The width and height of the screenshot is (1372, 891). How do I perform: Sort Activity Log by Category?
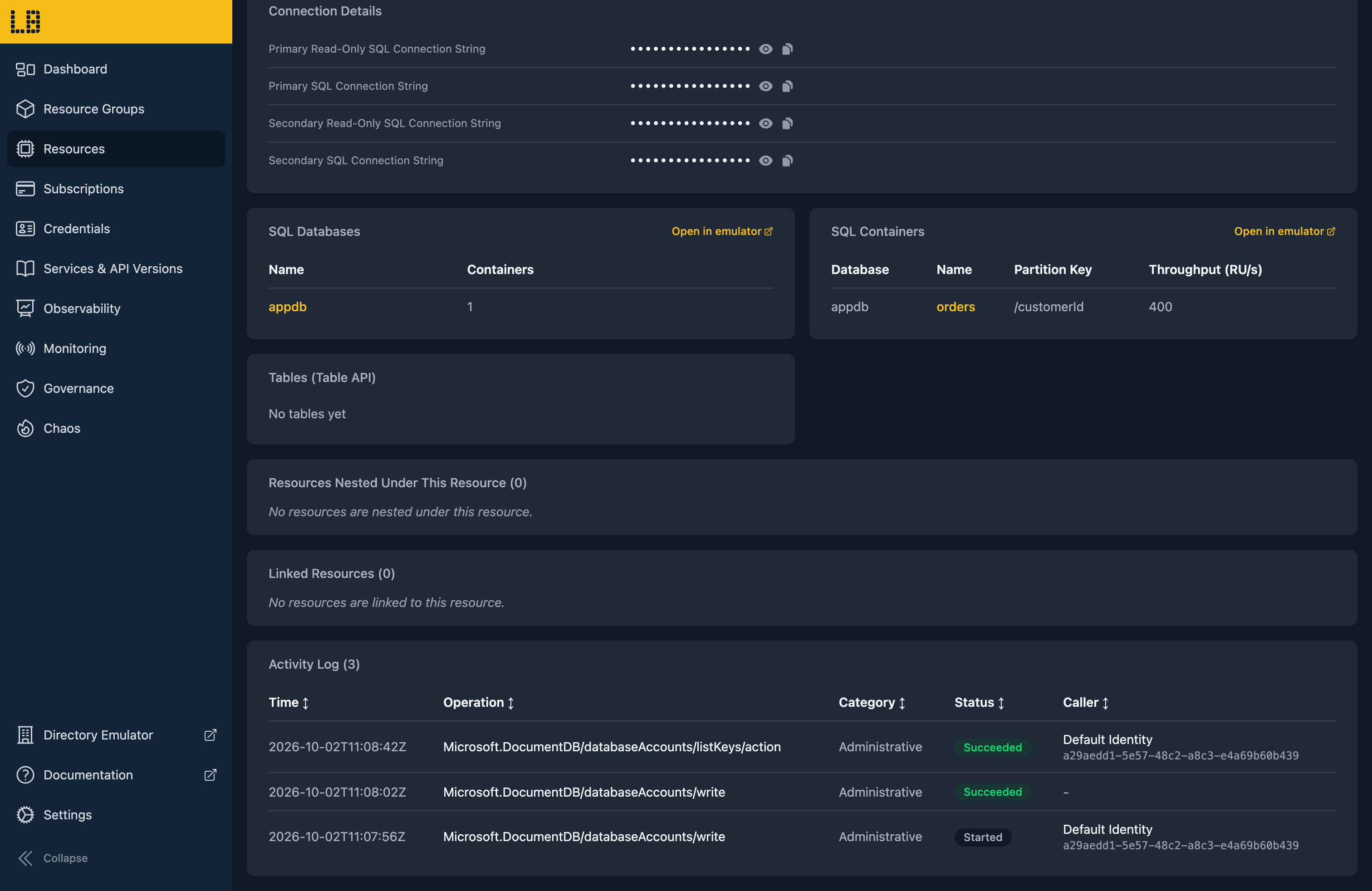coord(872,703)
